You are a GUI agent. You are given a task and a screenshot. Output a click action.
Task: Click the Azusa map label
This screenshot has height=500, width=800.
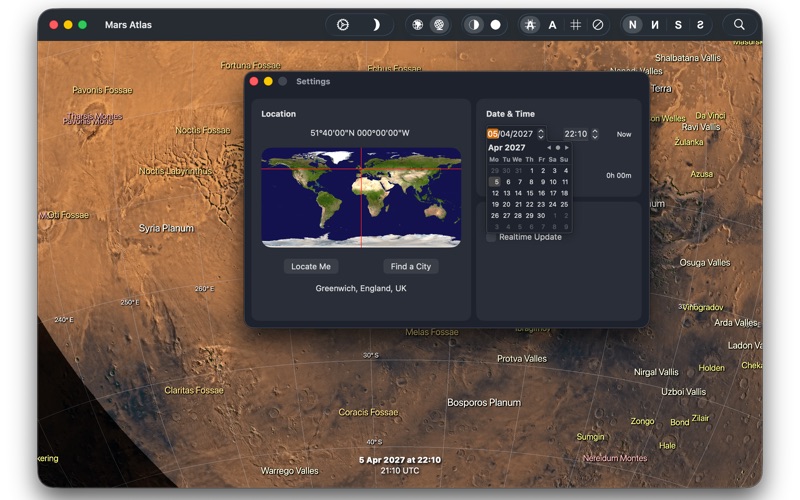click(x=702, y=174)
